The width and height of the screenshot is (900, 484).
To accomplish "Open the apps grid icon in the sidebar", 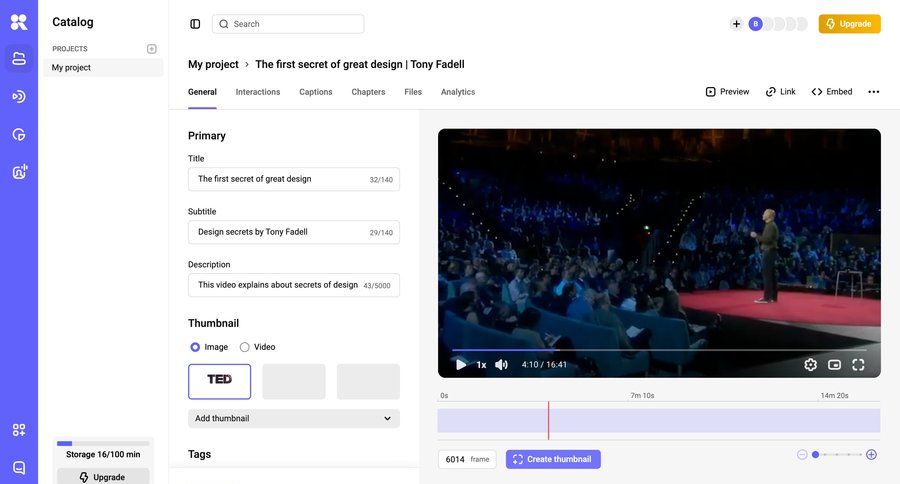I will click(x=19, y=430).
